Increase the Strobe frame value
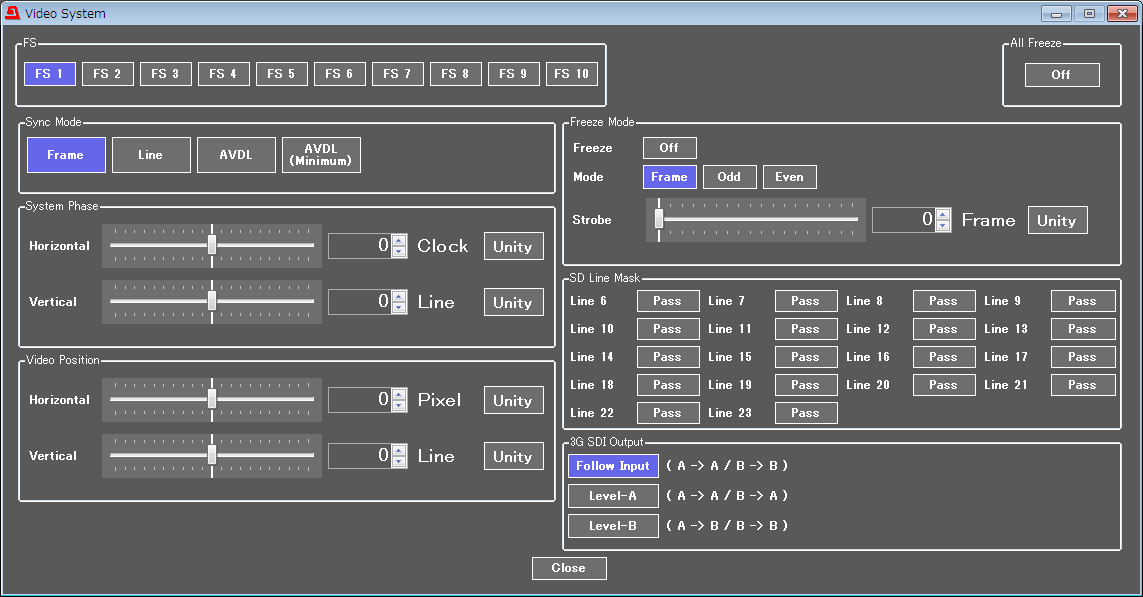Viewport: 1143px width, 597px height. click(942, 214)
